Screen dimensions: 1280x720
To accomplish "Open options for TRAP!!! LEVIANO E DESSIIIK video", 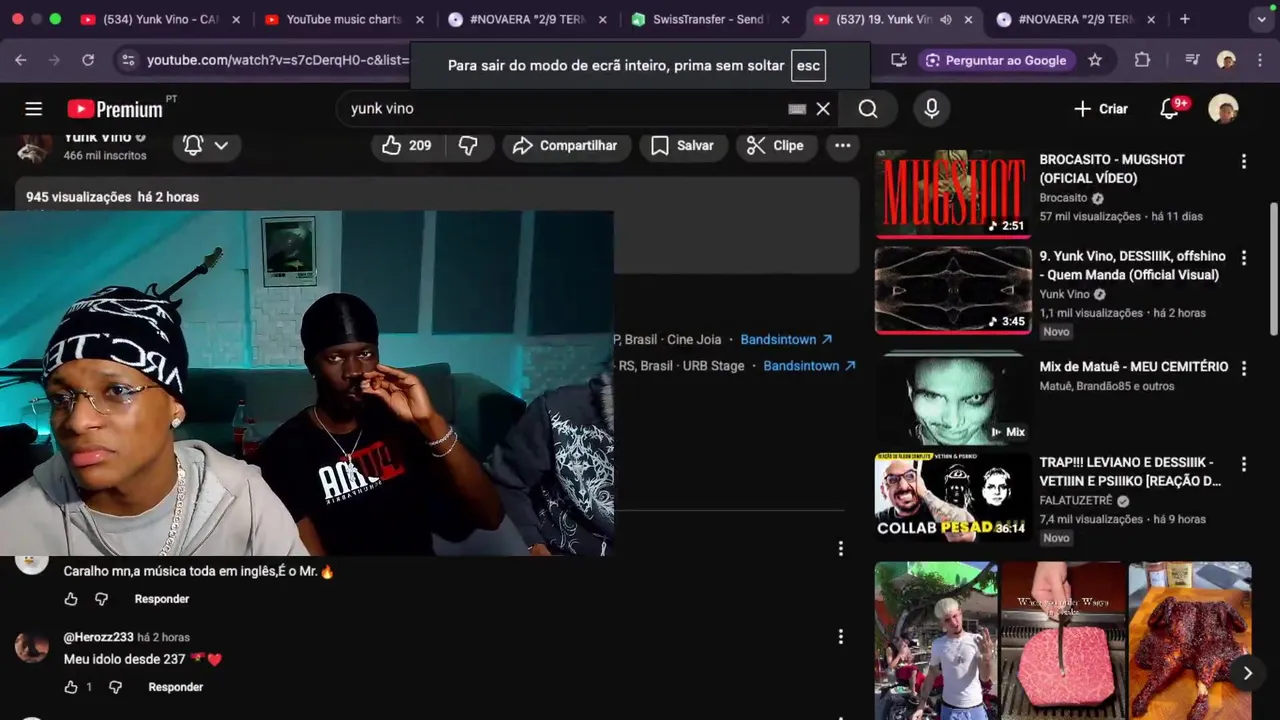I will pyautogui.click(x=1244, y=465).
